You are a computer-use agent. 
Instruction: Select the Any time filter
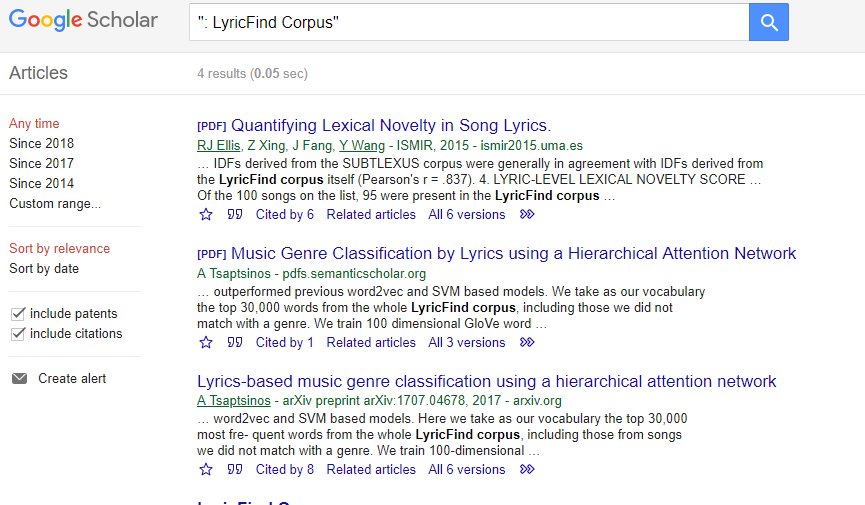[34, 124]
